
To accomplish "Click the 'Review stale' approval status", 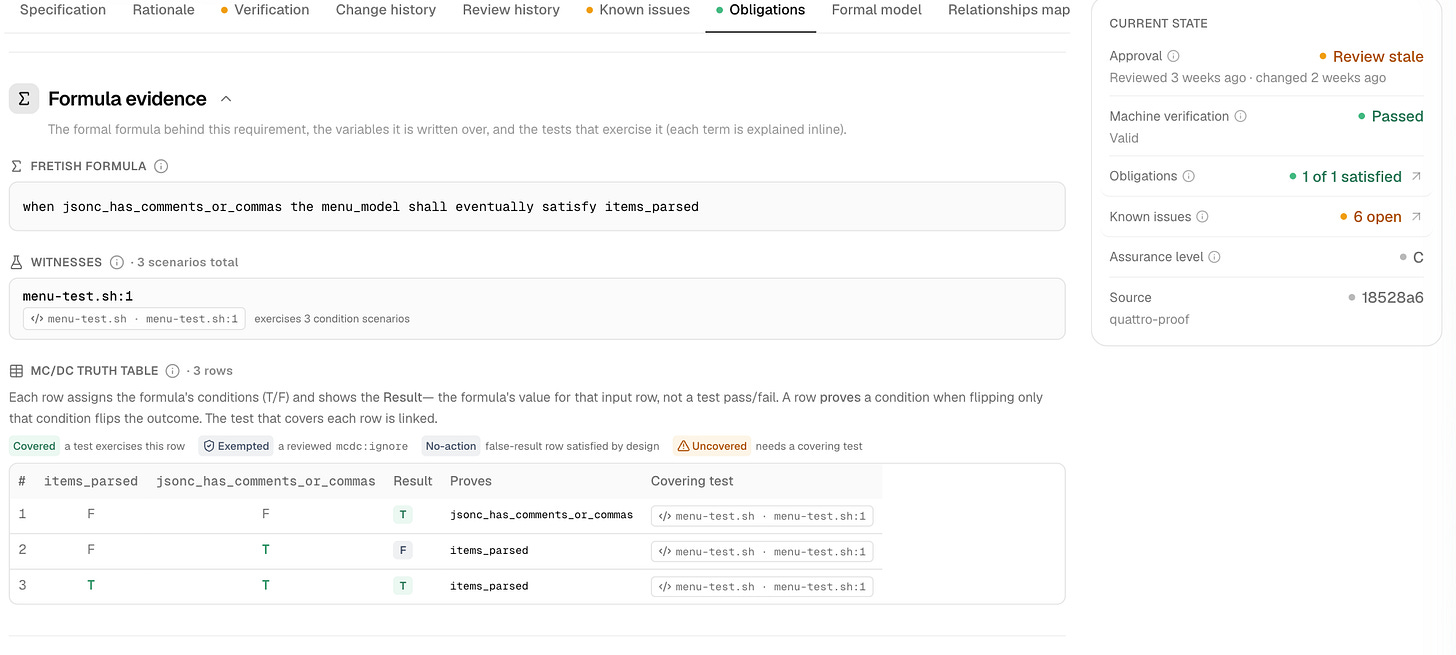I will [1378, 57].
